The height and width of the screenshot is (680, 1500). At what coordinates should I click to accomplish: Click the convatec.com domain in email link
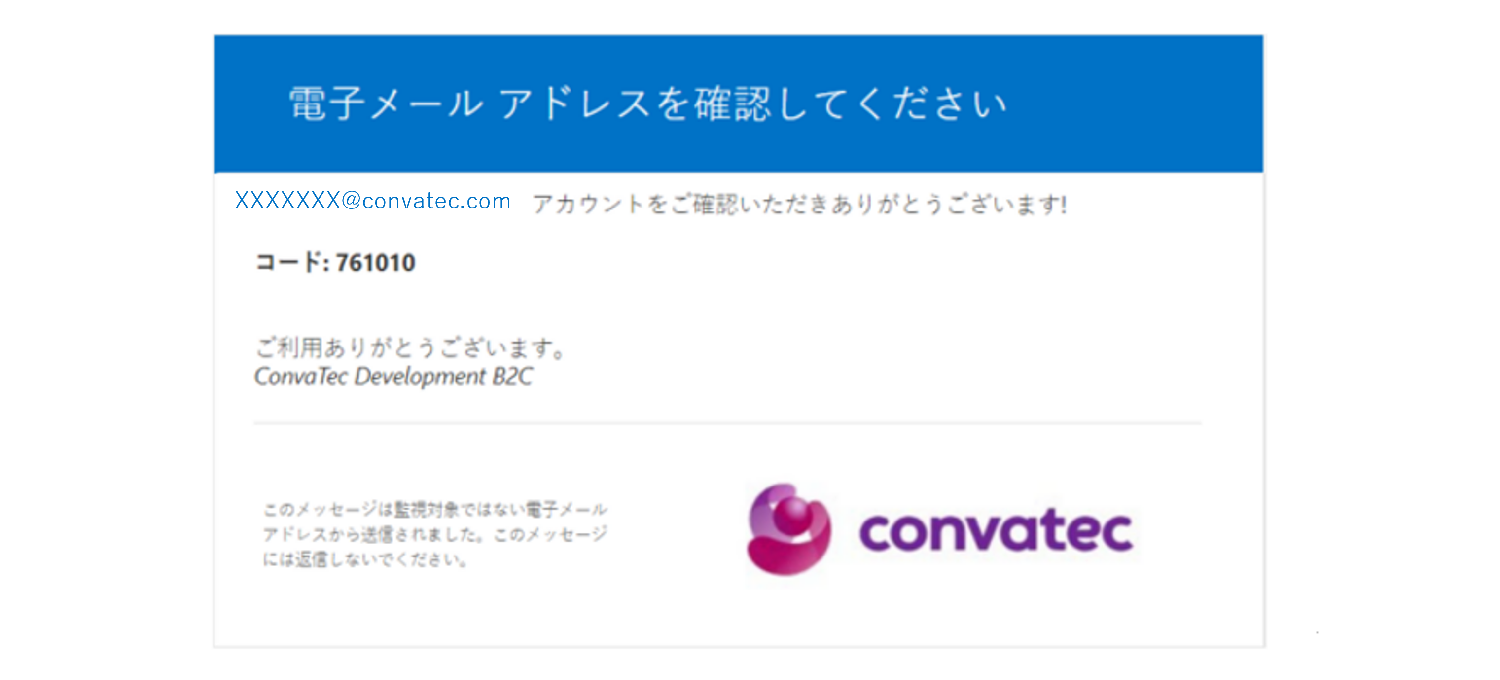pos(436,201)
